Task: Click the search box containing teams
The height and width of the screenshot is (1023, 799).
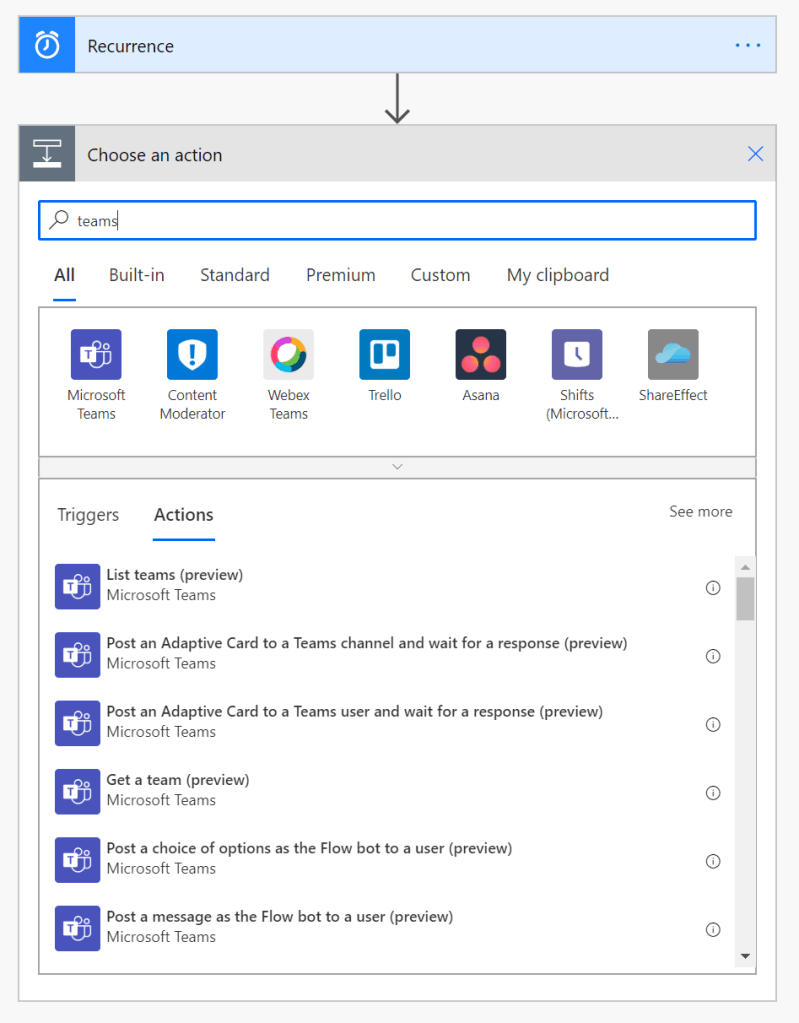Action: (397, 221)
